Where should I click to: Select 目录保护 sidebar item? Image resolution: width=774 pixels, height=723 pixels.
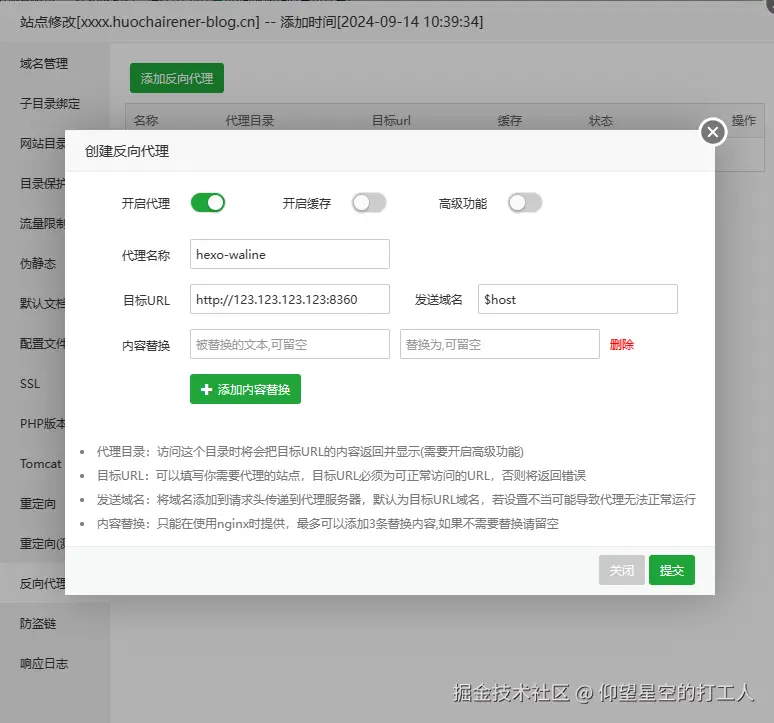[x=42, y=184]
